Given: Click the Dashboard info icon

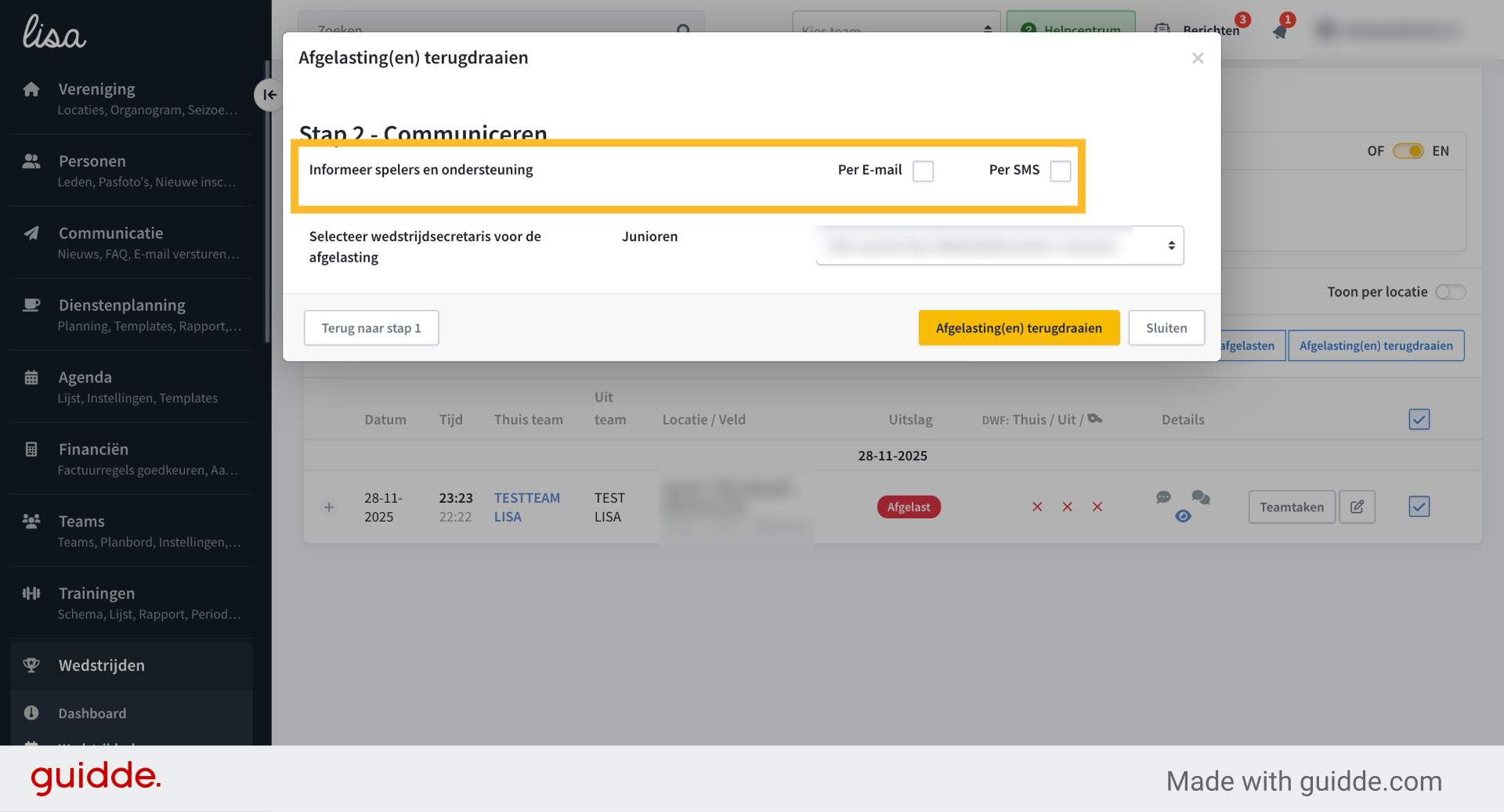Looking at the screenshot, I should [31, 713].
